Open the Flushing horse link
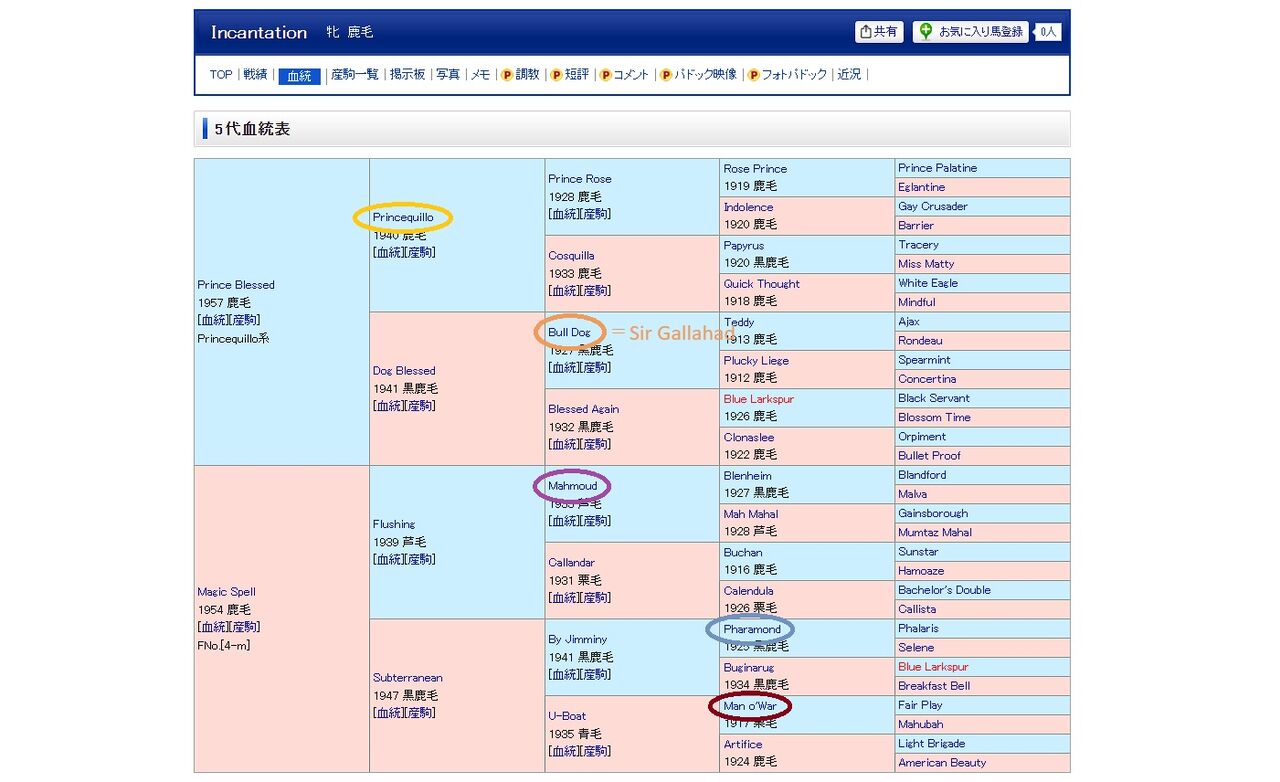This screenshot has height=782, width=1280. coord(394,524)
